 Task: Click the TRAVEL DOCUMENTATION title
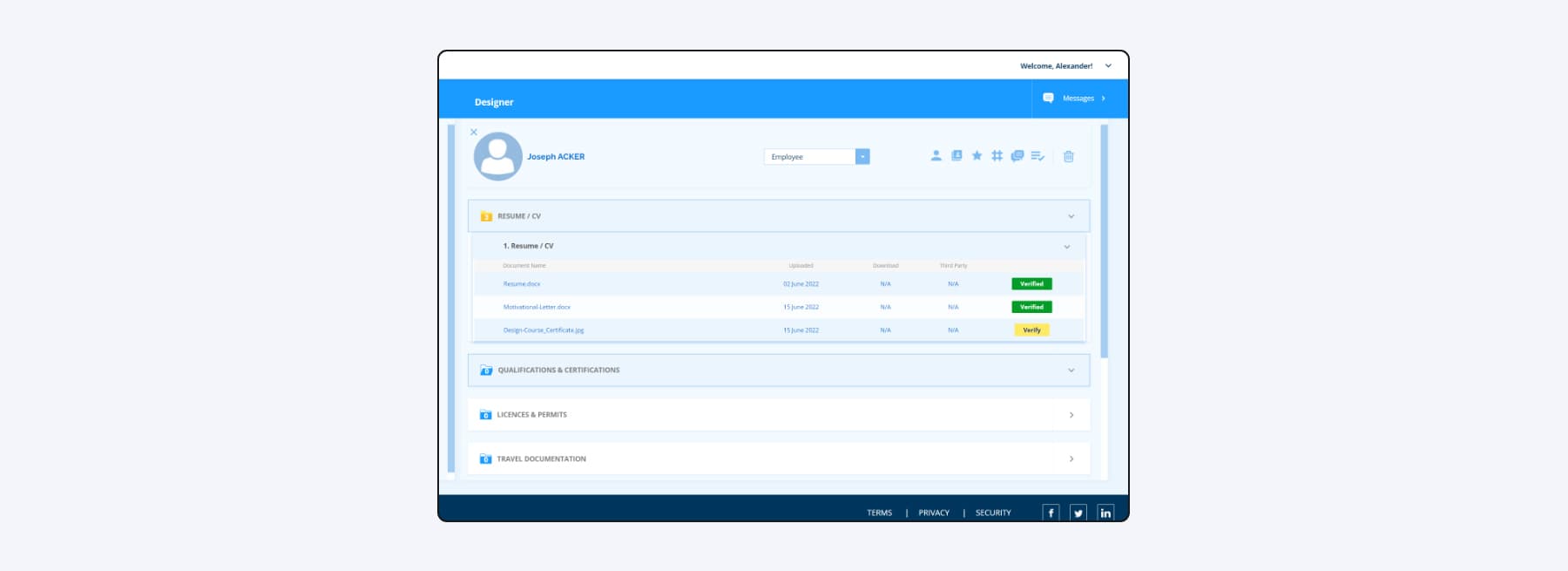(x=541, y=459)
